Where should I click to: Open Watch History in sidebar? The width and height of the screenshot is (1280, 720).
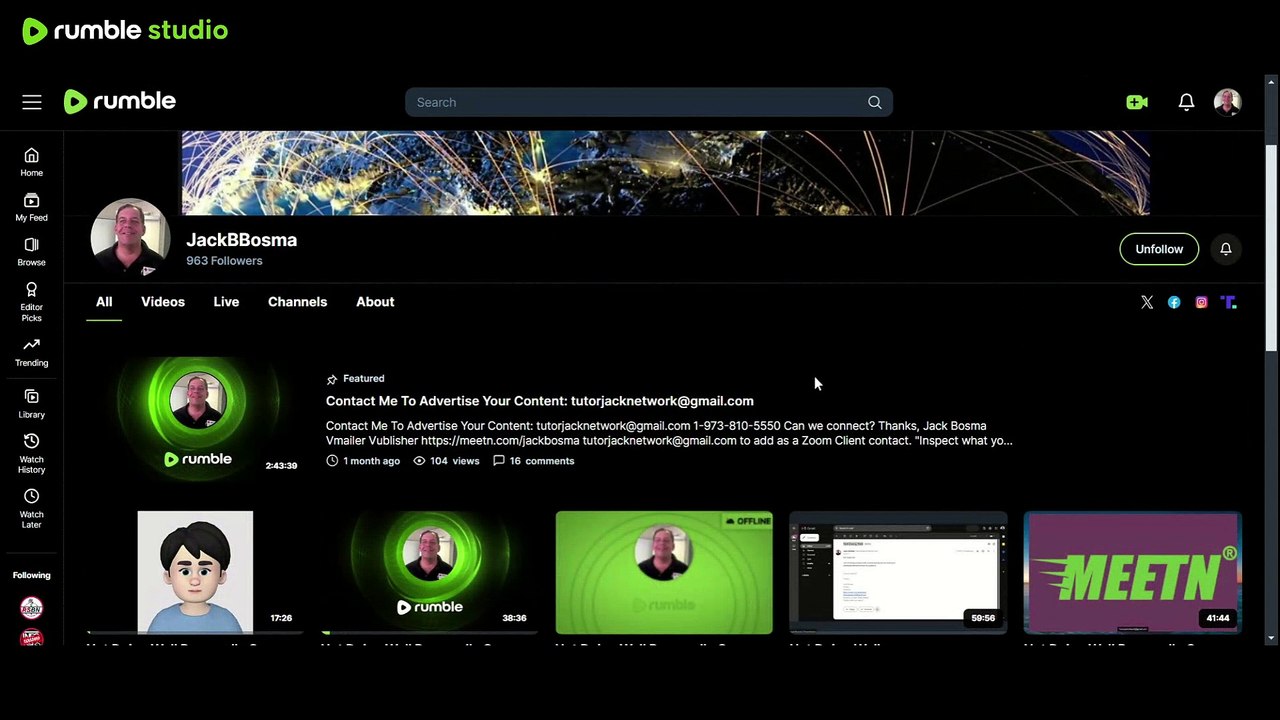pos(32,454)
